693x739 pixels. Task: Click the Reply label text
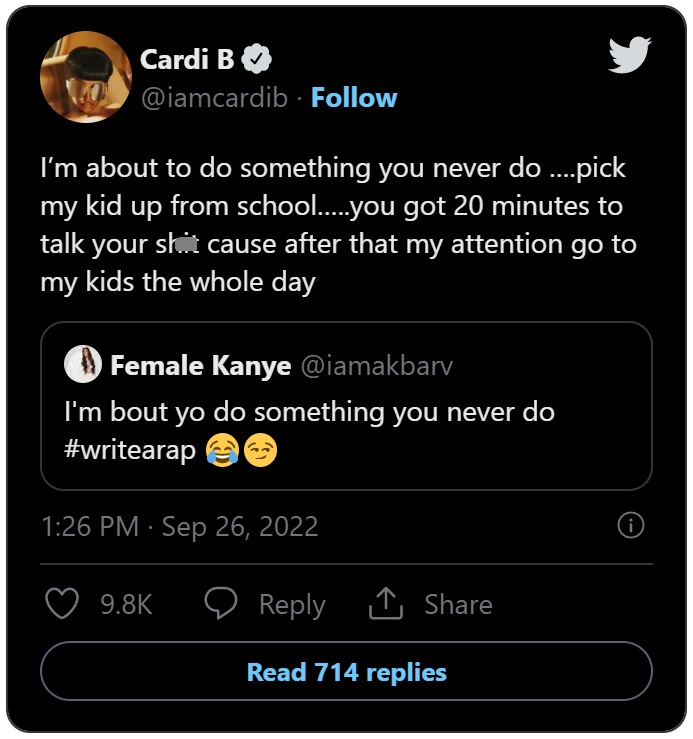pyautogui.click(x=292, y=604)
